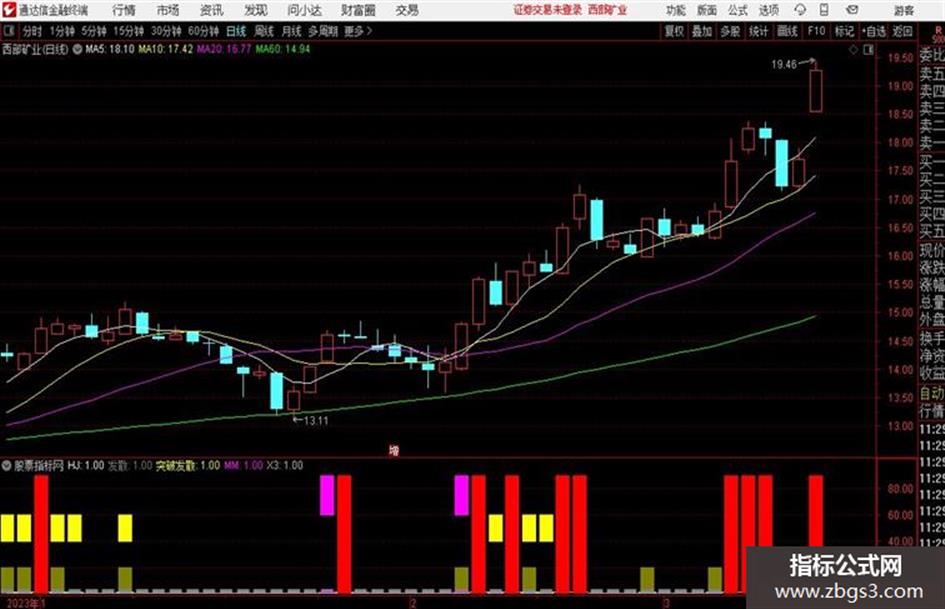Click the headset customer service icon
The width and height of the screenshot is (945, 609).
pyautogui.click(x=800, y=10)
